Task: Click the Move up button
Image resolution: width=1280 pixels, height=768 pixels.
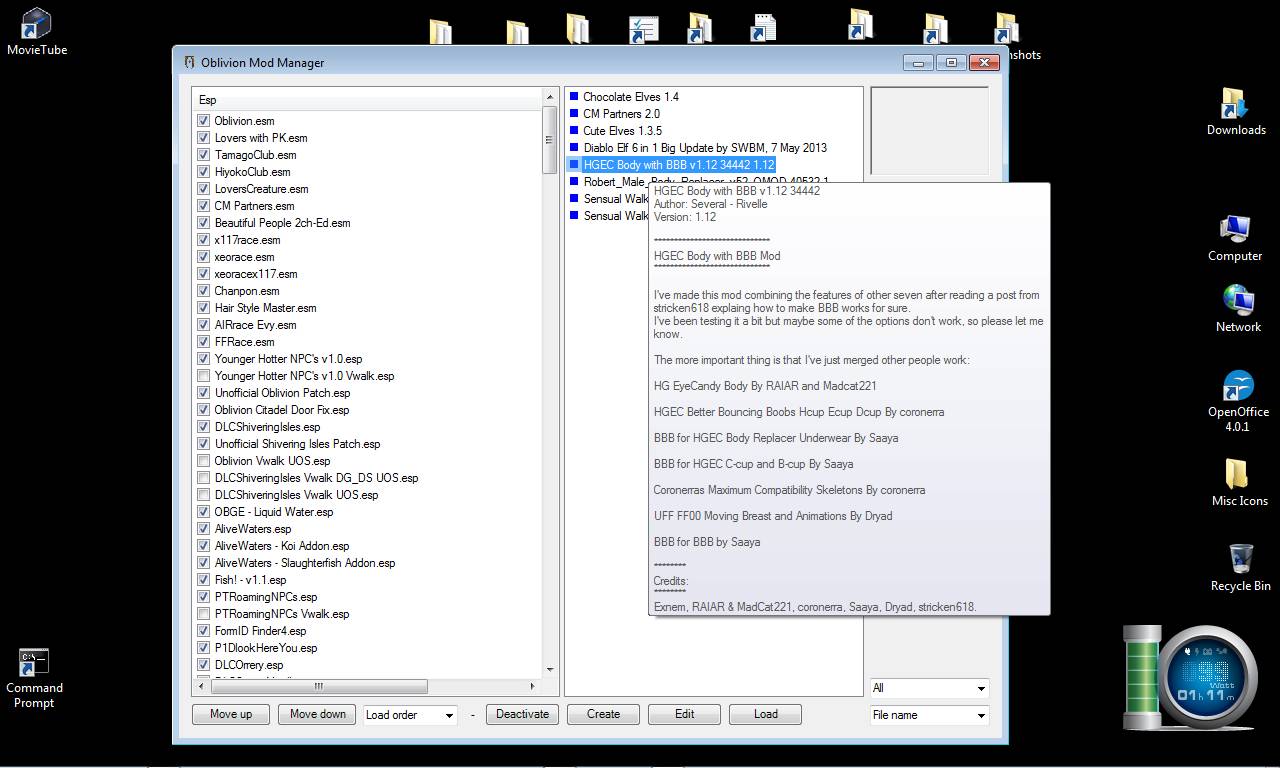Action: coord(230,714)
